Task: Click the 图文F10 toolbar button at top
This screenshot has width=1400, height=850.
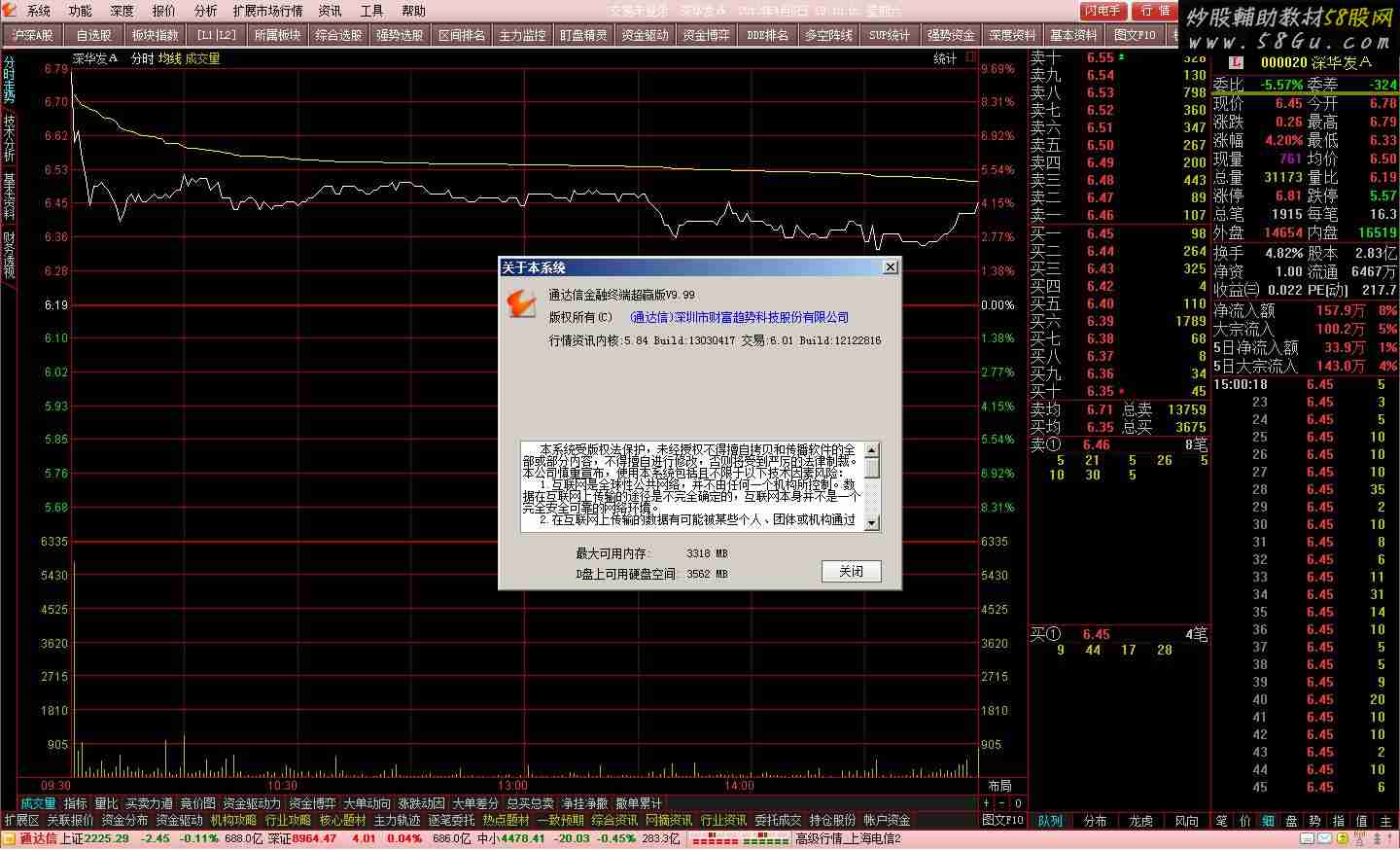Action: [1135, 35]
